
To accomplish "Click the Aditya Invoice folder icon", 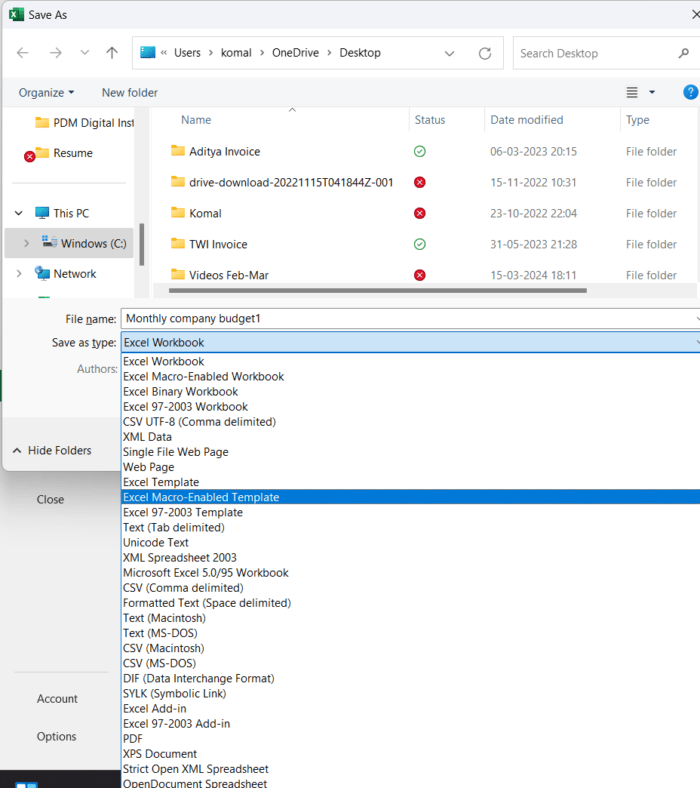I will [178, 151].
